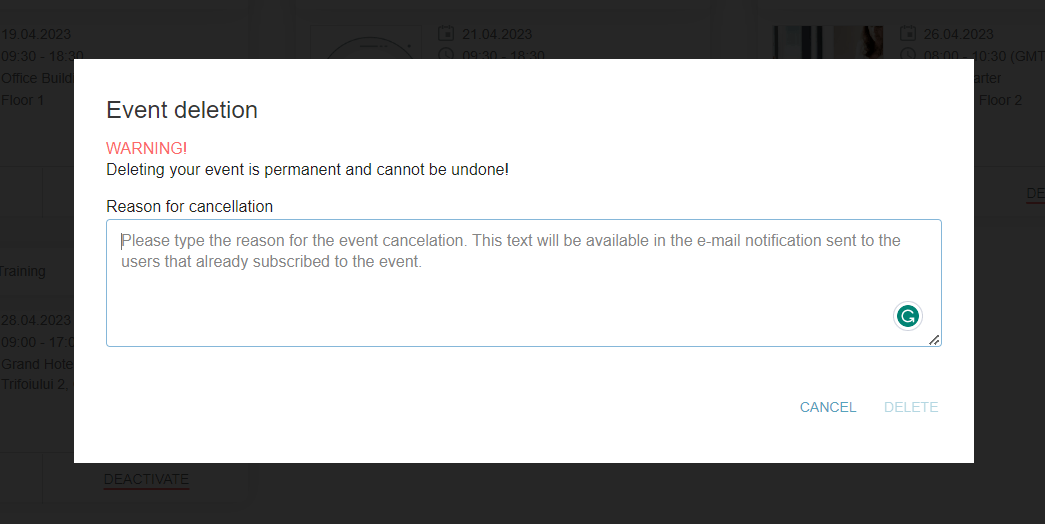The image size is (1045, 524).
Task: Click the 28.04.2023 date behind dialog
Action: 36,320
